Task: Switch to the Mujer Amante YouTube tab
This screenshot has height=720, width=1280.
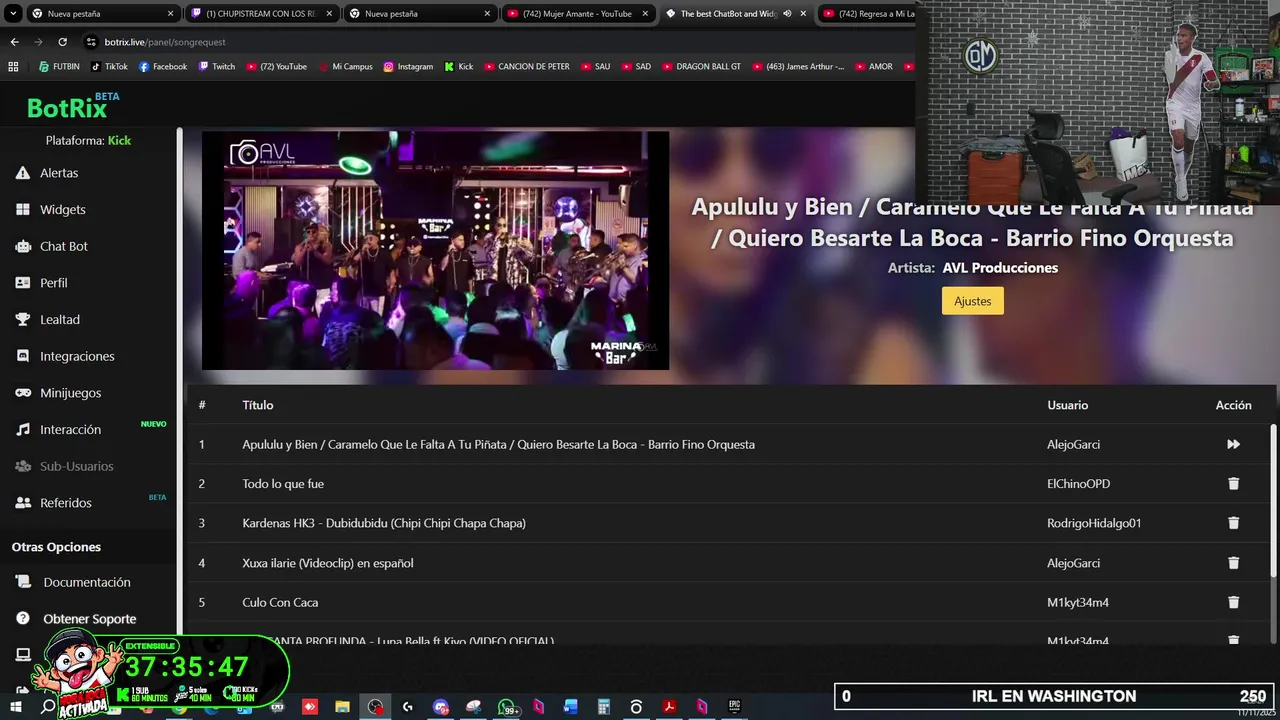Action: point(578,14)
